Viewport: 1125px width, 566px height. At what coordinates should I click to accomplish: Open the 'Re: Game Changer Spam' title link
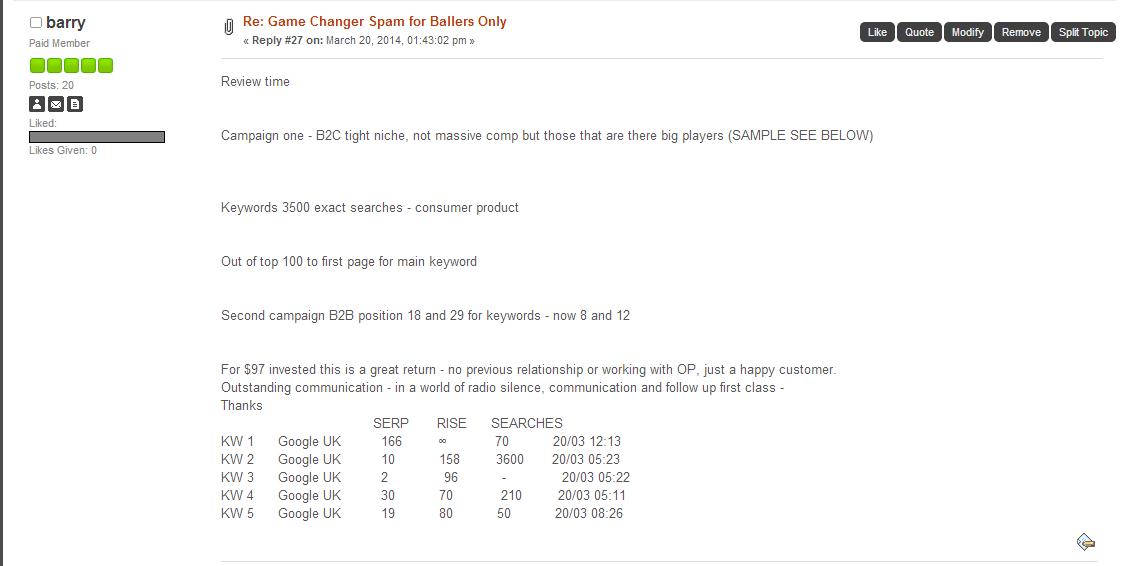[x=374, y=21]
